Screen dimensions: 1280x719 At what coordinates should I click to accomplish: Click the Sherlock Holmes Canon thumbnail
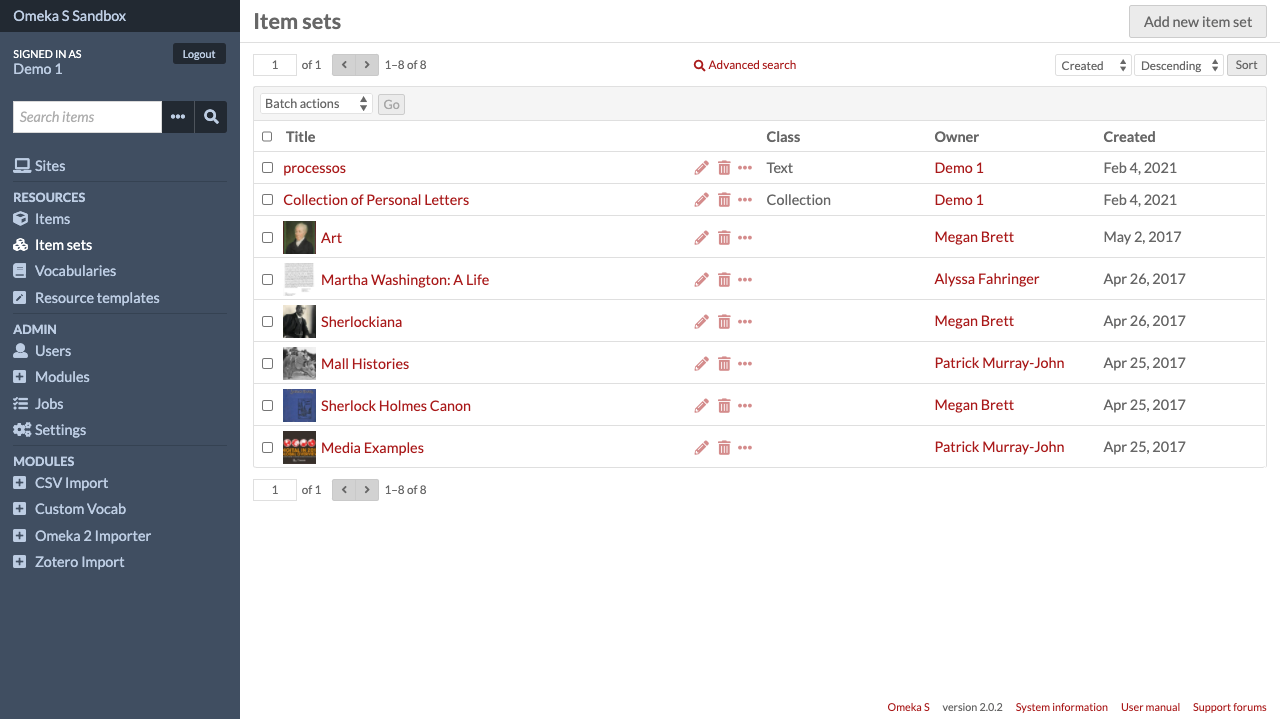pos(299,406)
